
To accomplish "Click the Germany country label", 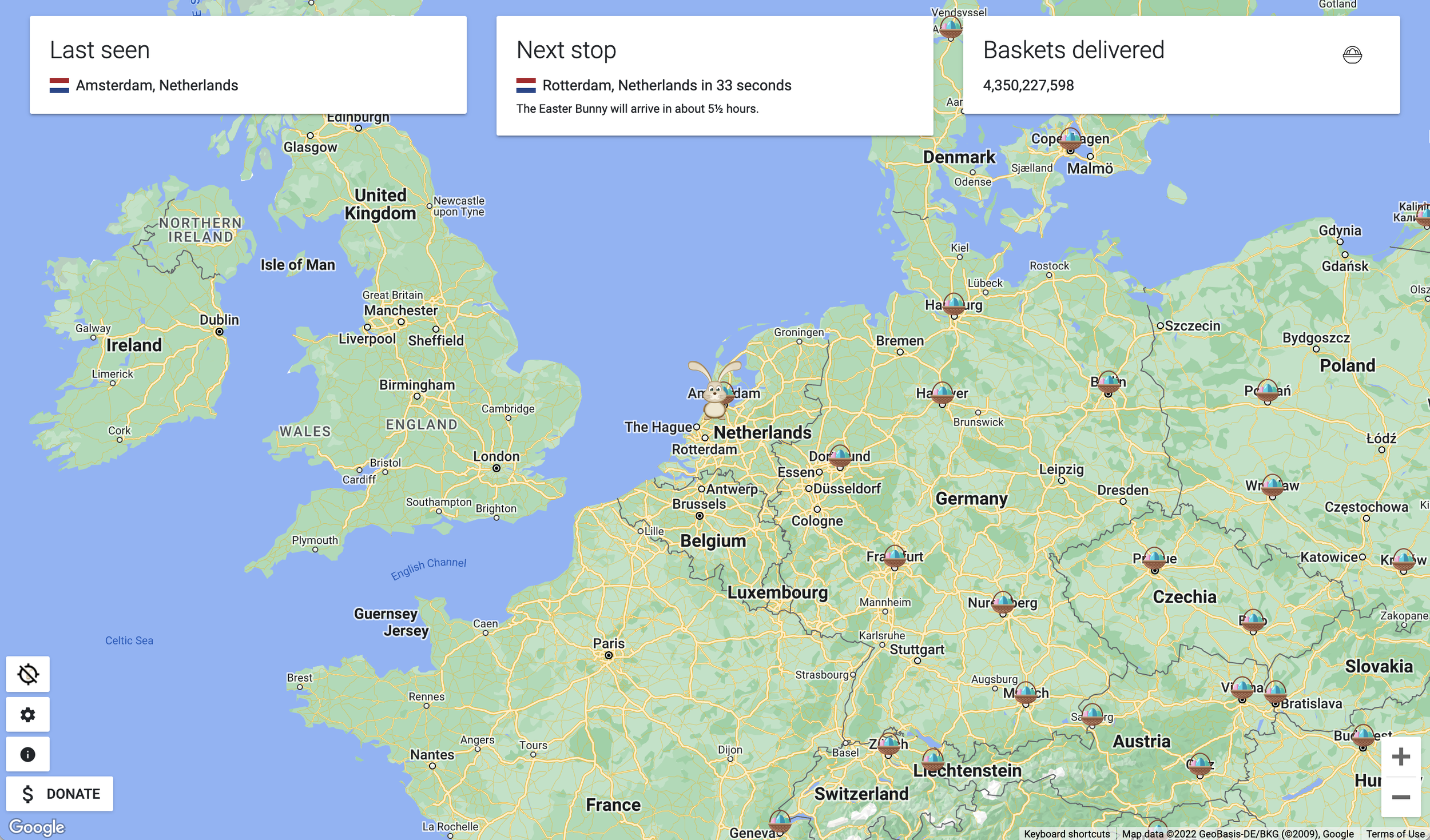I will tap(971, 499).
